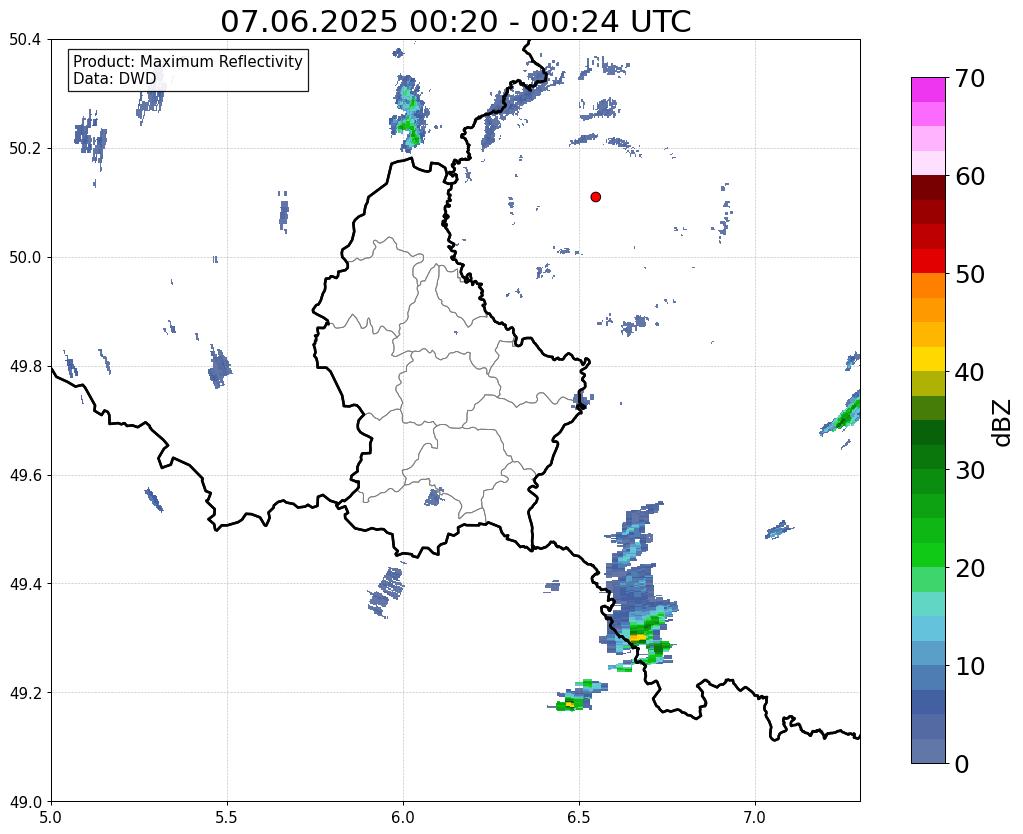Click the 49.6 latitude axis label
Viewport: 1023px width, 834px height.
(25, 476)
